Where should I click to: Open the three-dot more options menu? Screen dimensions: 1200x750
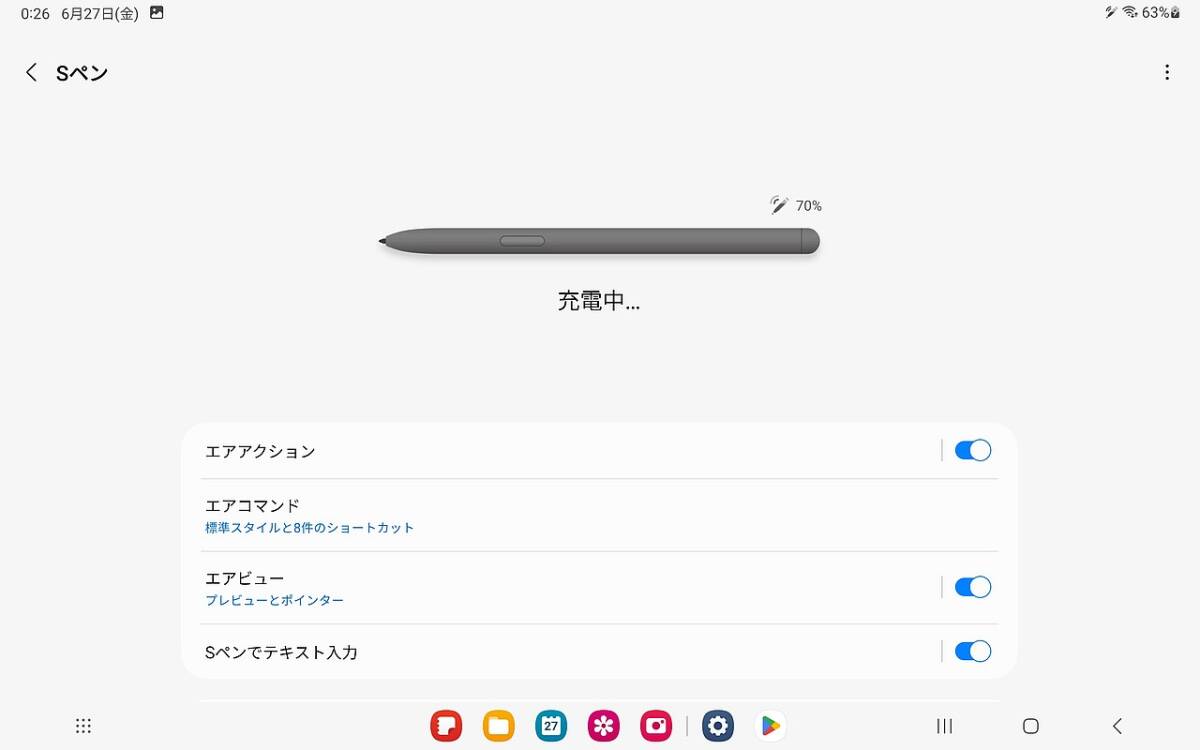click(1166, 72)
